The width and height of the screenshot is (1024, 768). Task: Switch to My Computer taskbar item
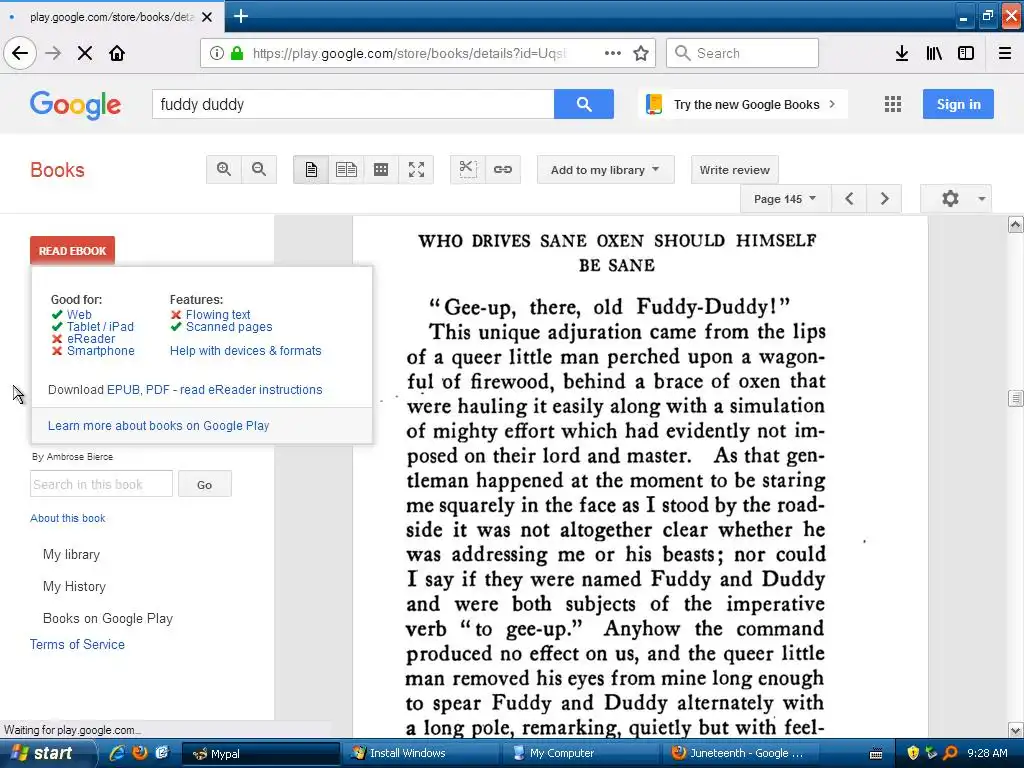click(x=581, y=754)
